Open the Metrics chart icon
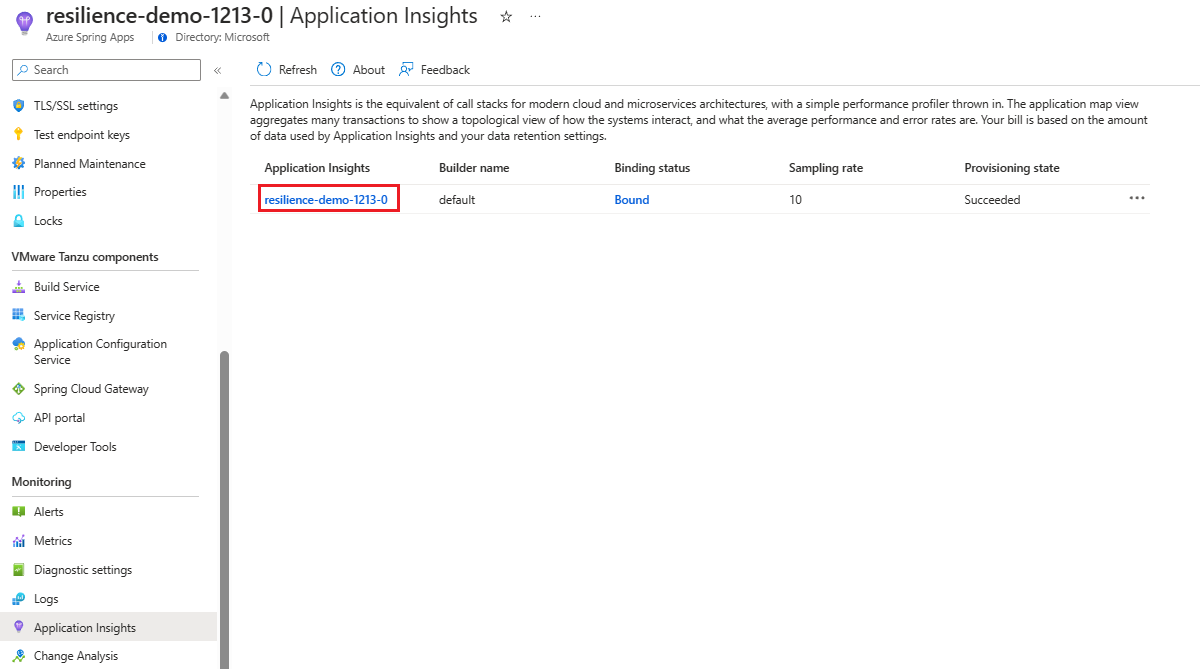This screenshot has height=669, width=1200. tap(18, 541)
